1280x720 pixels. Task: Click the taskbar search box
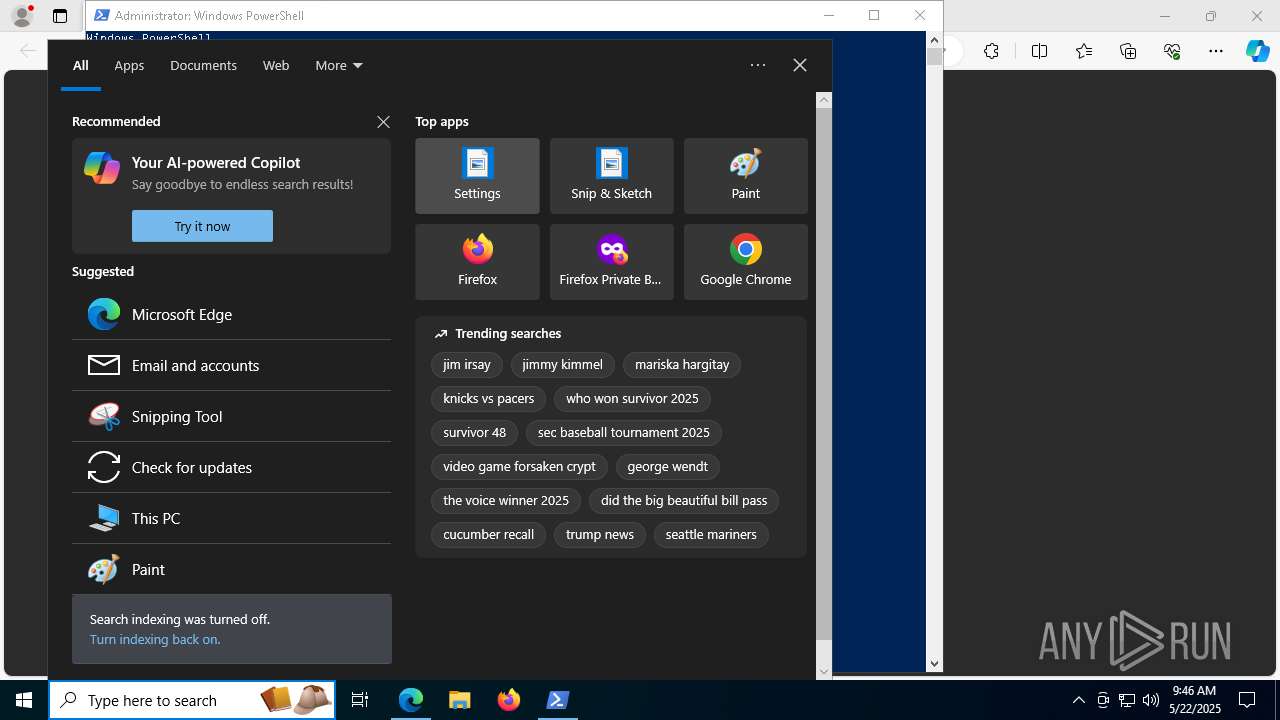tap(193, 700)
